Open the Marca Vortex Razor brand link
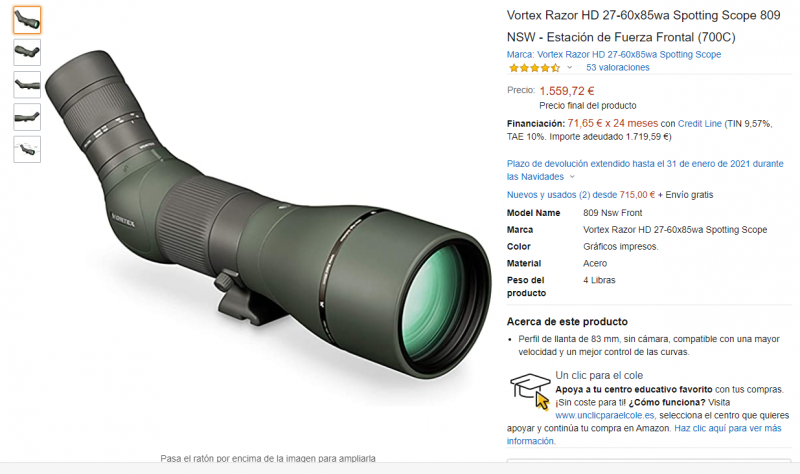The width and height of the screenshot is (800, 474). 614,54
